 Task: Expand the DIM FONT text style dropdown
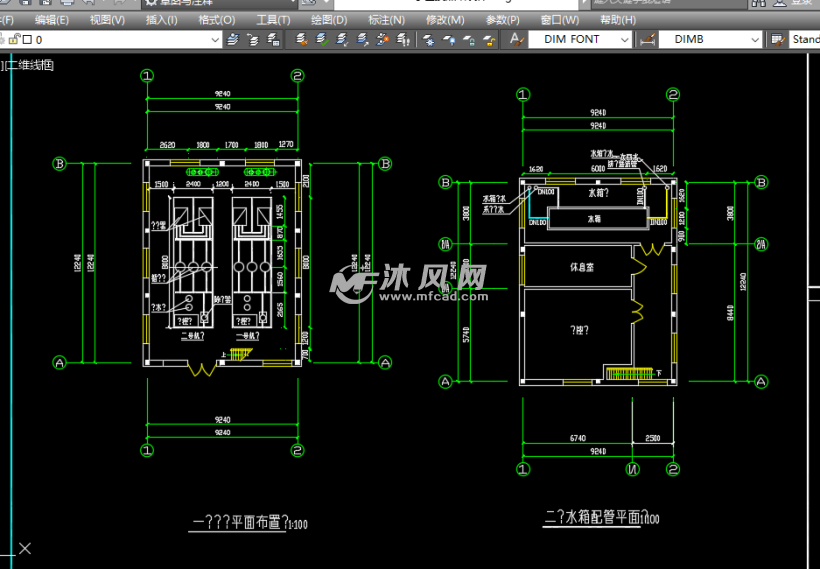pos(624,40)
